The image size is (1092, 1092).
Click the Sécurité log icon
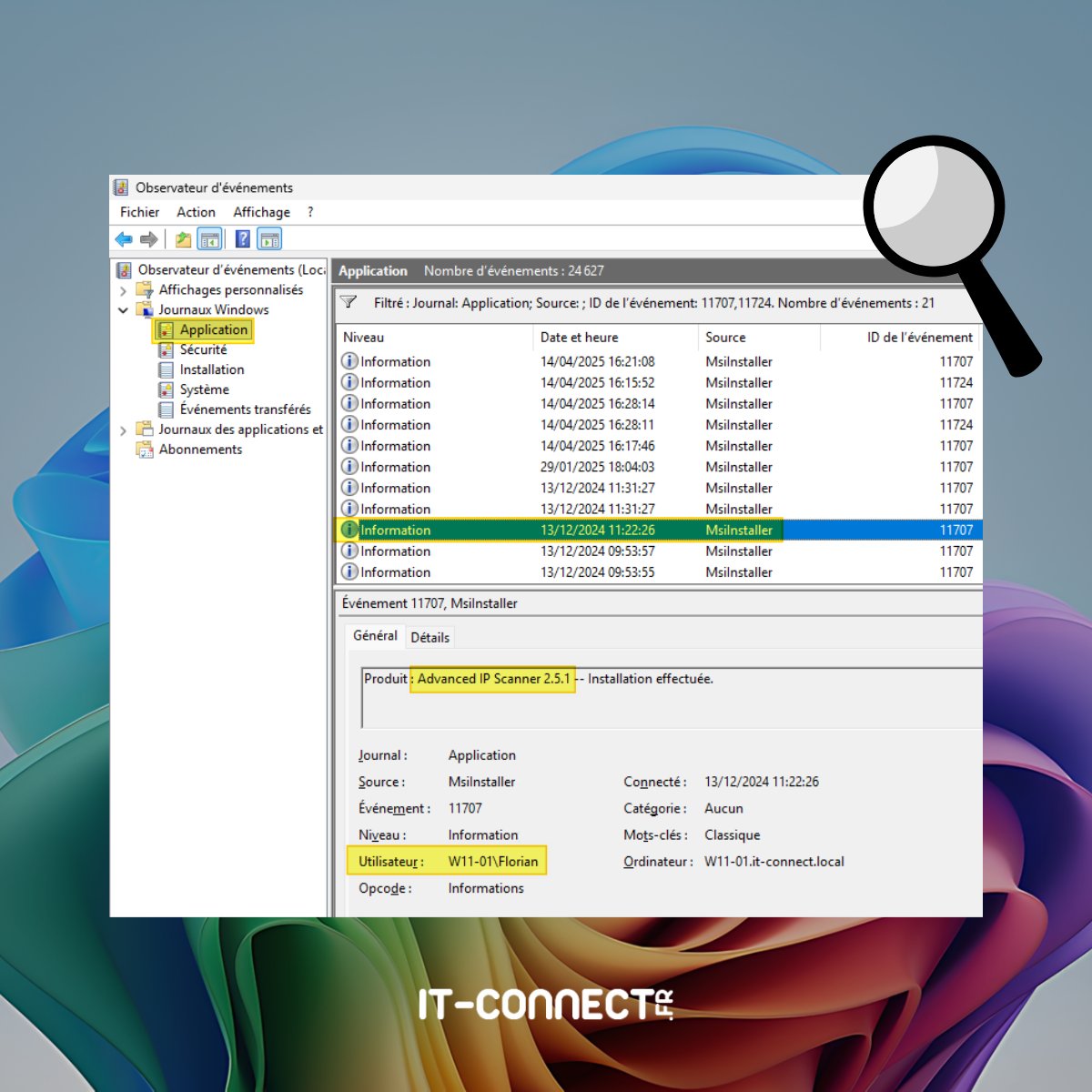pos(166,349)
